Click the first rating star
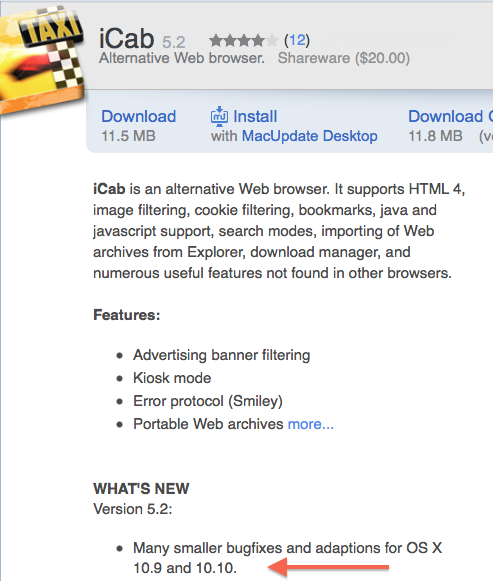This screenshot has height=581, width=493. [x=216, y=40]
